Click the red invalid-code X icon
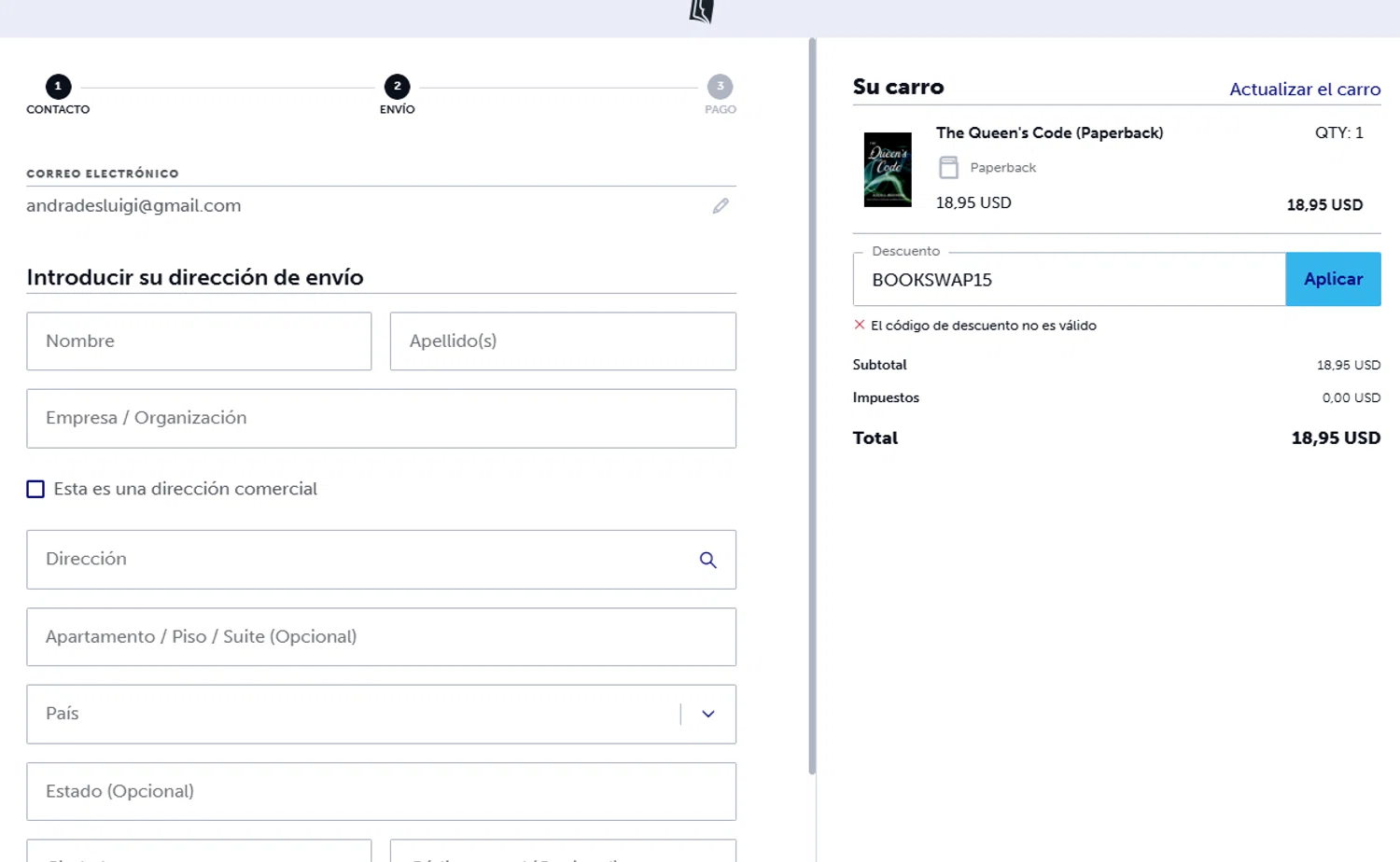Viewport: 1400px width, 862px height. pyautogui.click(x=860, y=326)
